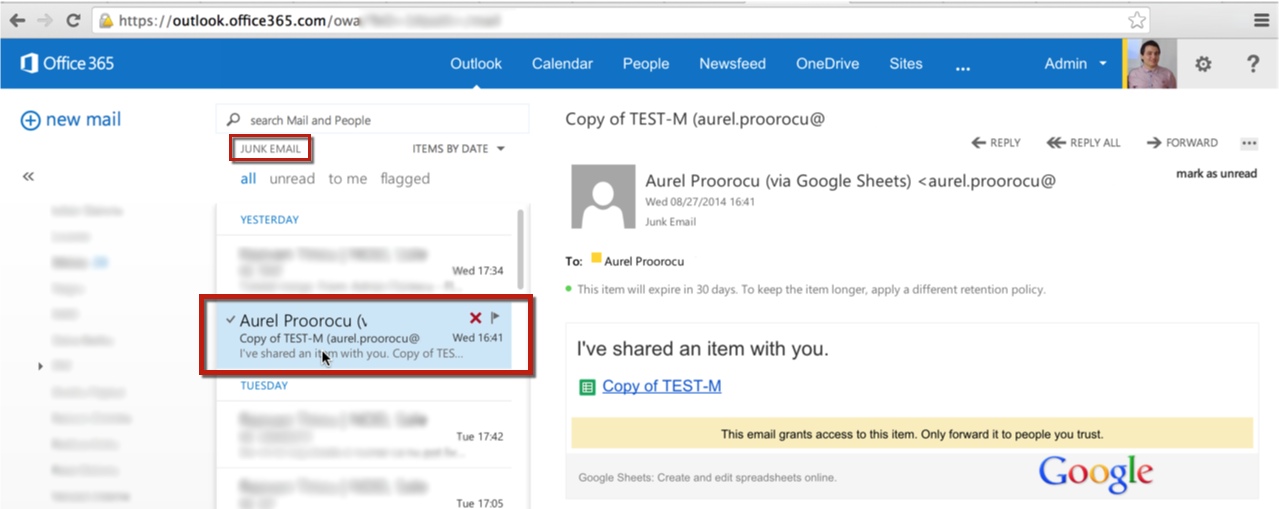
Task: Toggle the checkmark on Aurel Proorocu message
Action: (231, 320)
